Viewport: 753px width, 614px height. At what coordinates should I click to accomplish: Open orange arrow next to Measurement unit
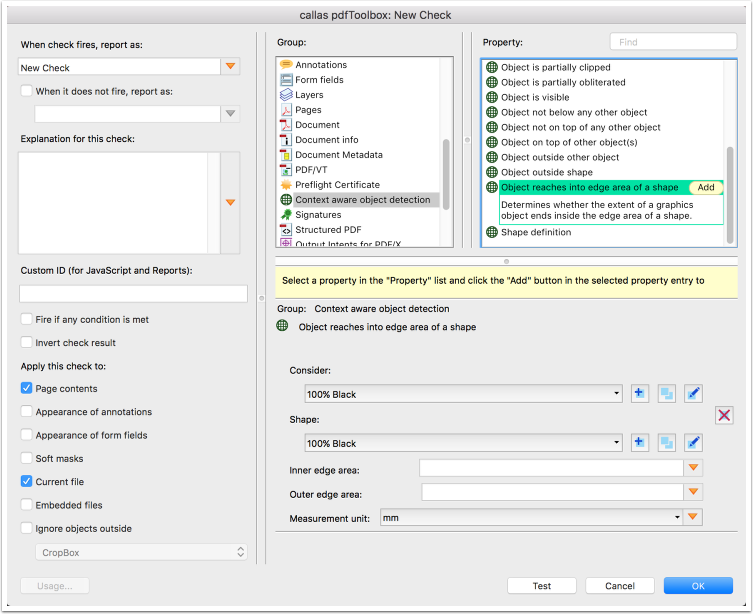(692, 517)
